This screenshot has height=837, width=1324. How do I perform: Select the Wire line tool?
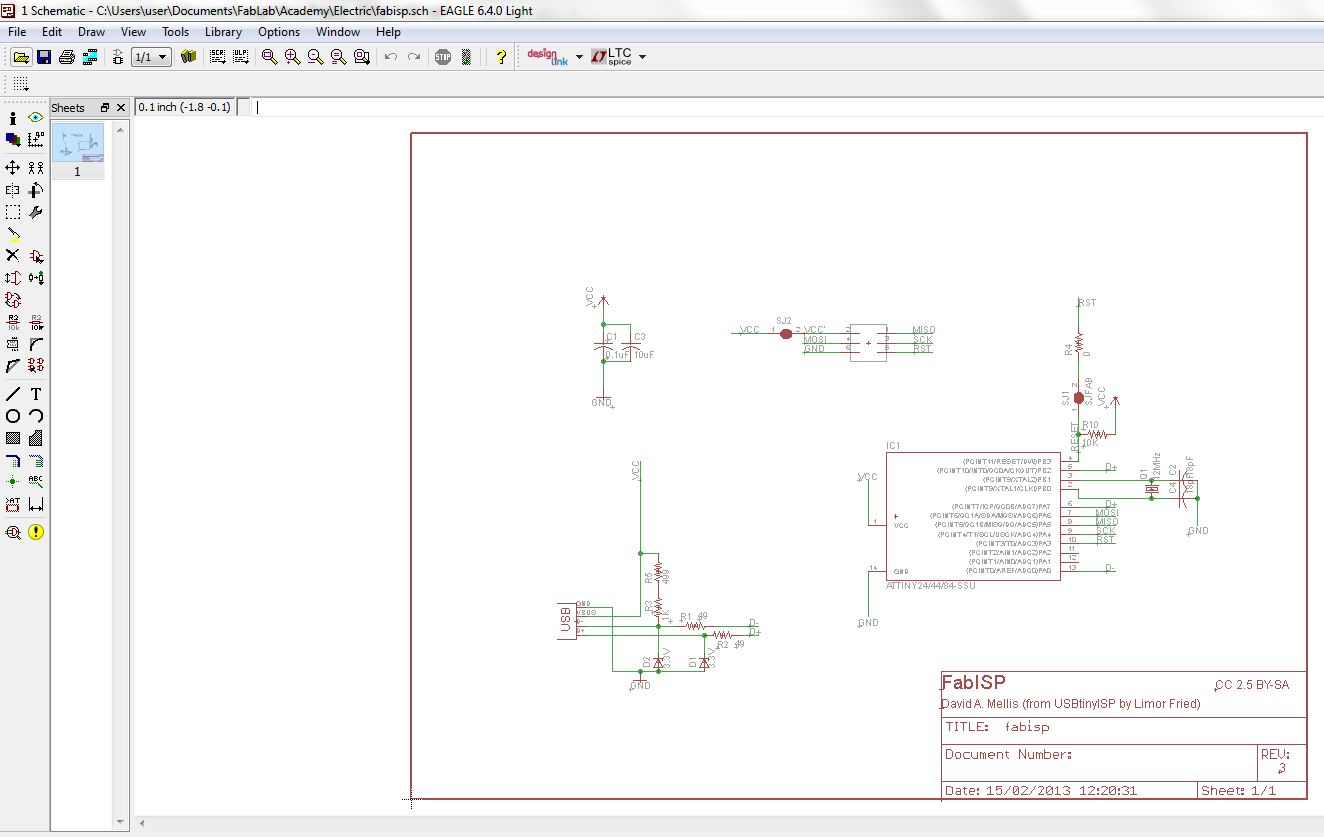tap(13, 394)
